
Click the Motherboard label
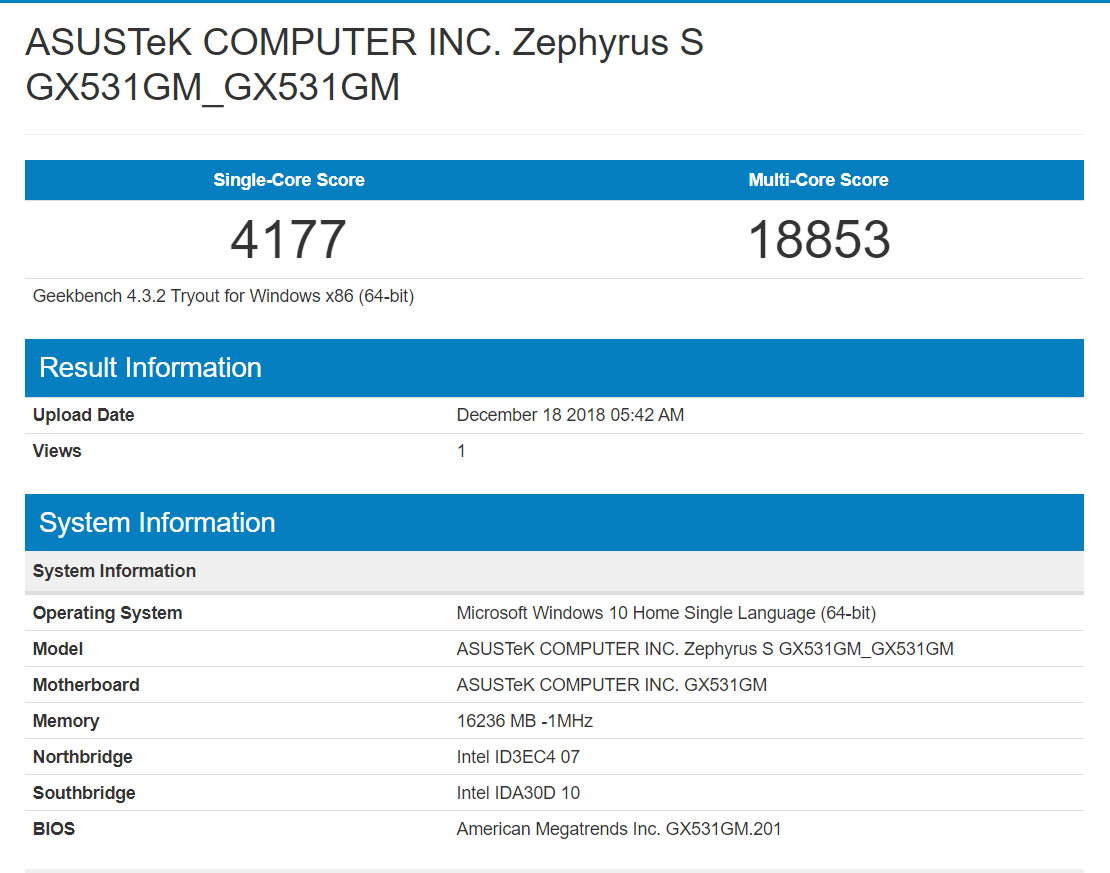point(86,685)
